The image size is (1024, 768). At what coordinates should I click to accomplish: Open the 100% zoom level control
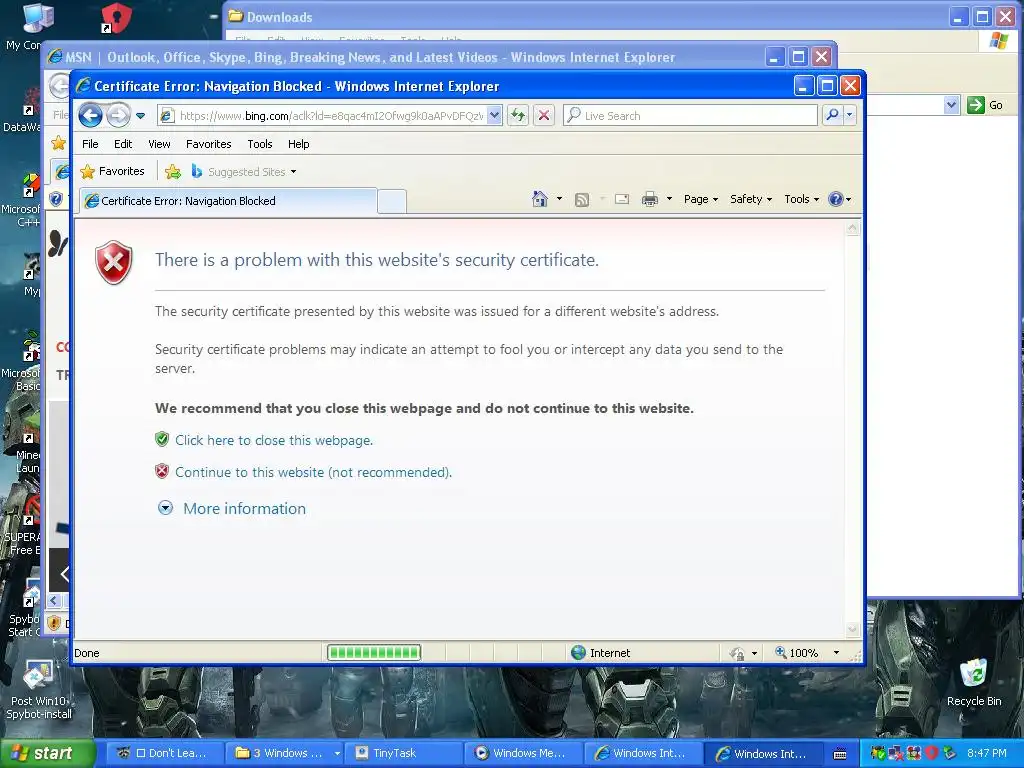(807, 652)
